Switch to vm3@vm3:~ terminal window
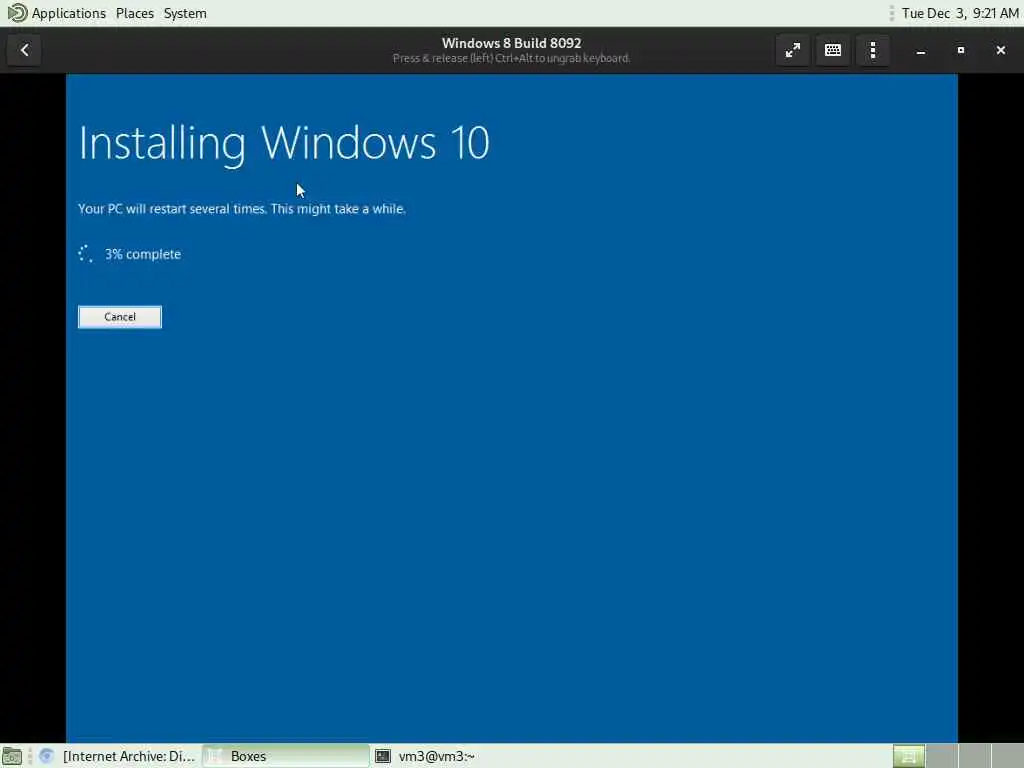 point(424,756)
